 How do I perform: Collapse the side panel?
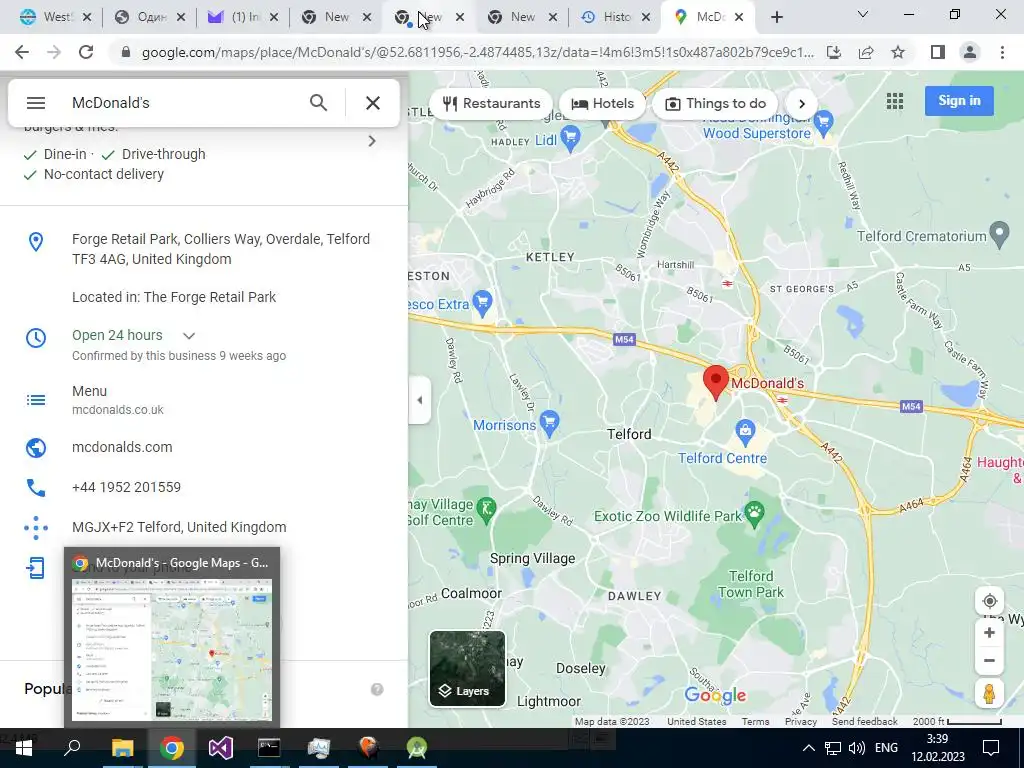[419, 400]
